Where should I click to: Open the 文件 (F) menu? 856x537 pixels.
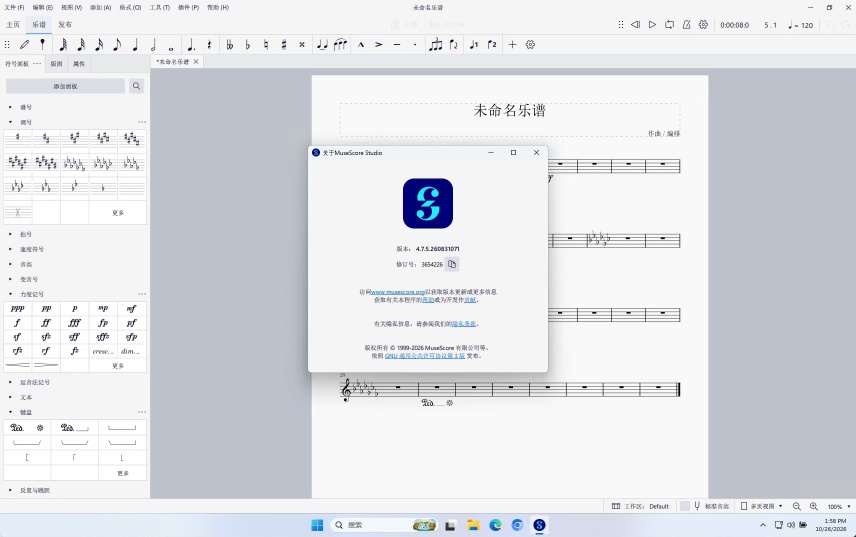(x=14, y=8)
